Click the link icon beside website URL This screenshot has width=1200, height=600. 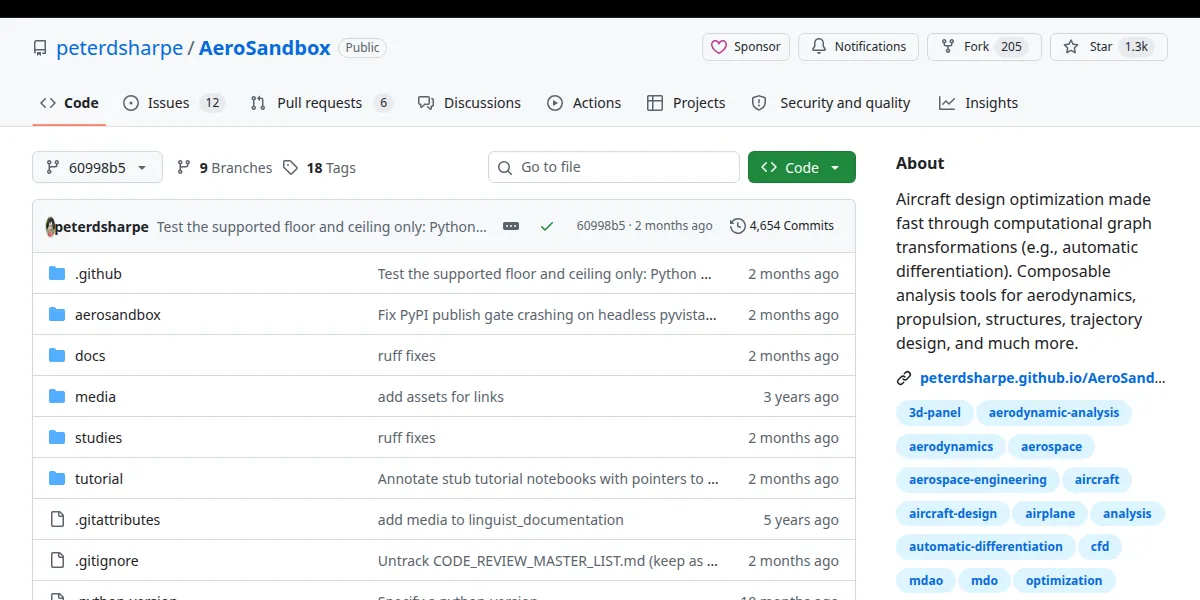pos(904,378)
